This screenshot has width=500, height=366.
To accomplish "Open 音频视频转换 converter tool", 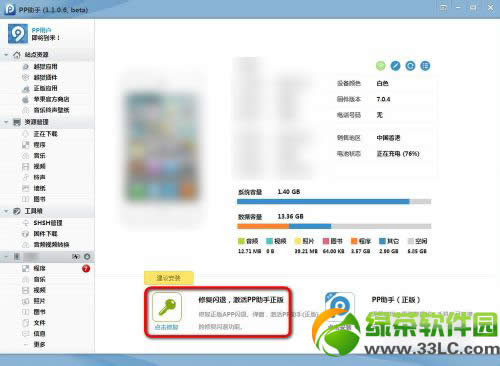I will click(x=51, y=245).
